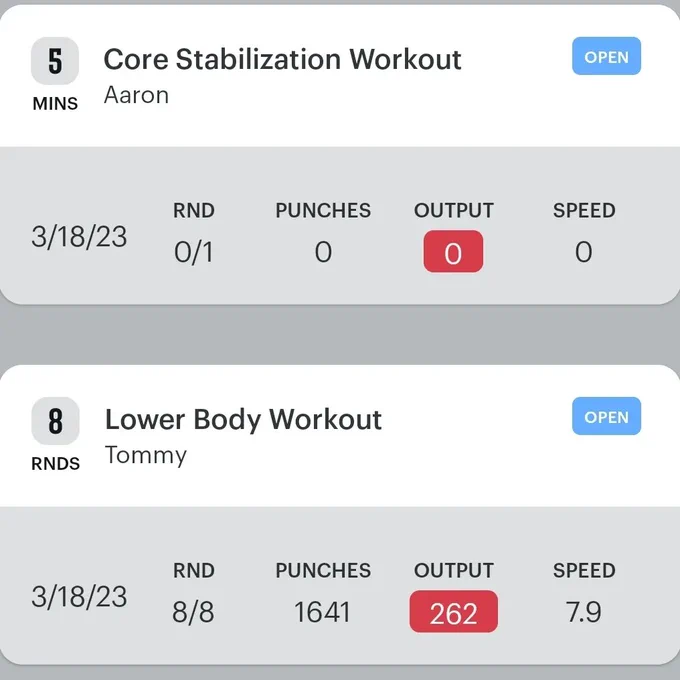
Task: Select the Core Stabilization Workout title
Action: tap(282, 59)
